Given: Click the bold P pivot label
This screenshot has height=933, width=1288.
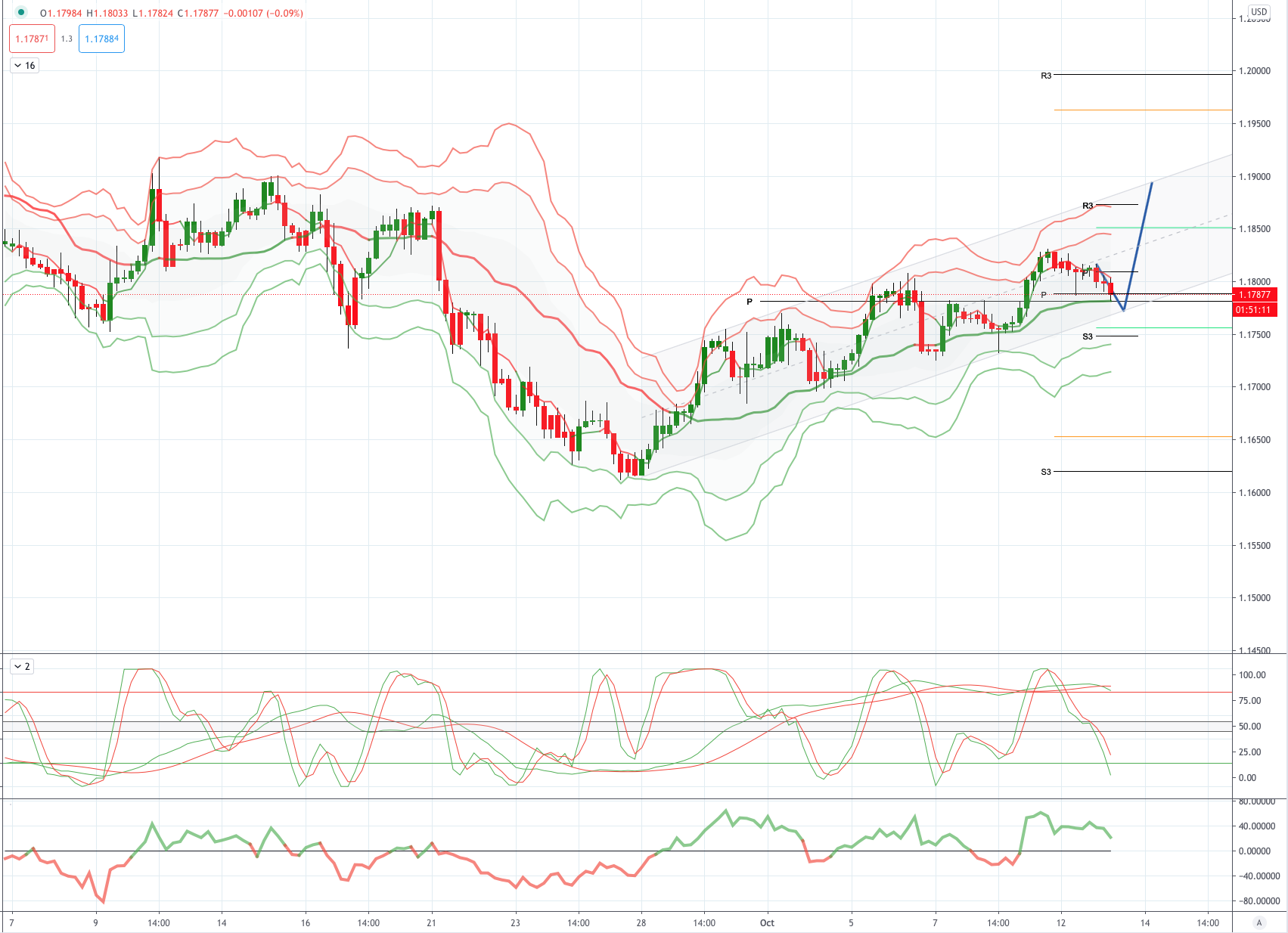Looking at the screenshot, I should tap(750, 302).
